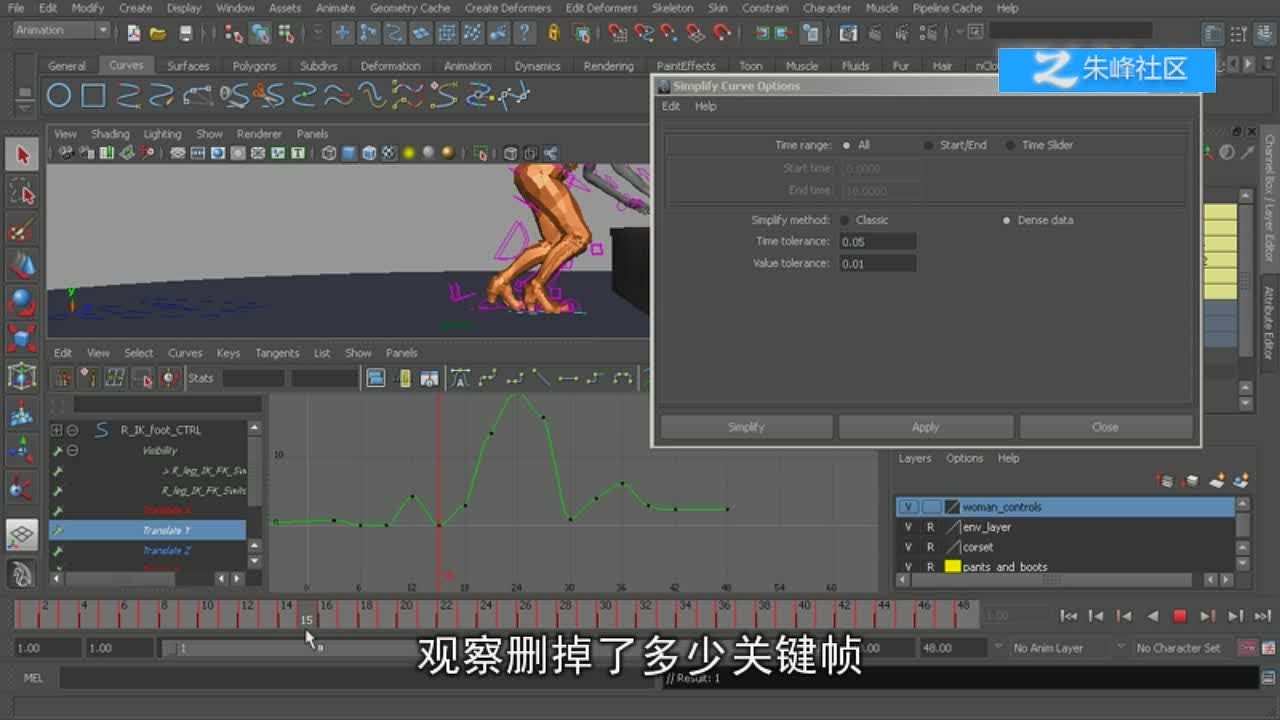Activate the Rotate tool sphere icon
Screen dimensions: 1280x720
[x=22, y=302]
